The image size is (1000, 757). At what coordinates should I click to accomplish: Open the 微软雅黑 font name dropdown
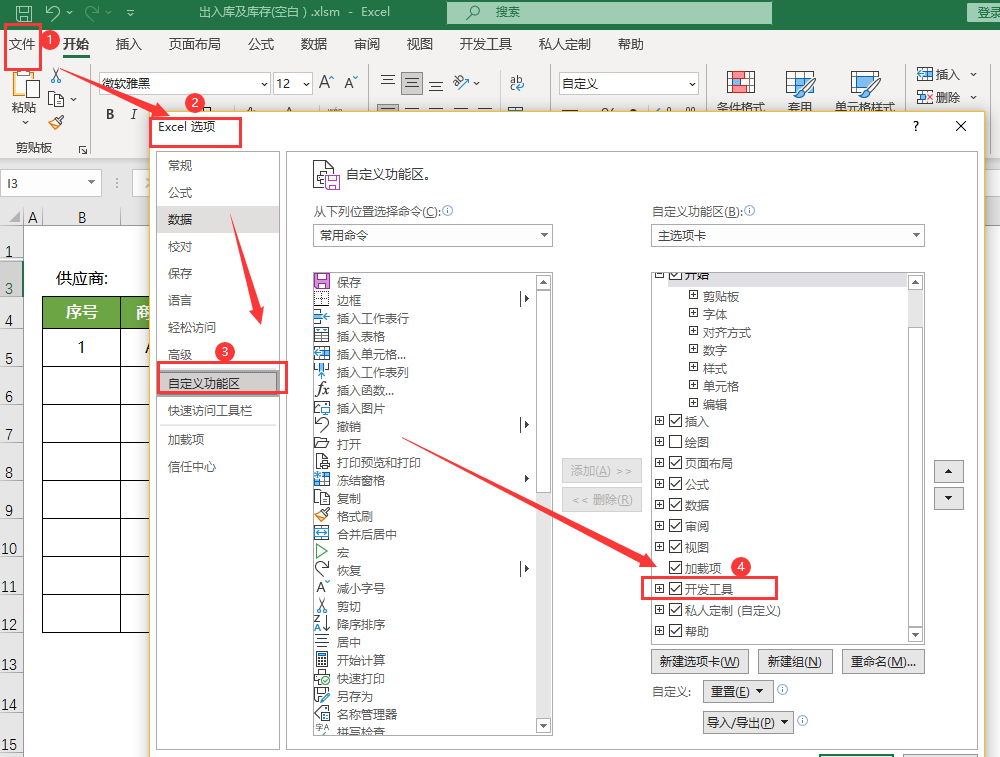click(264, 84)
